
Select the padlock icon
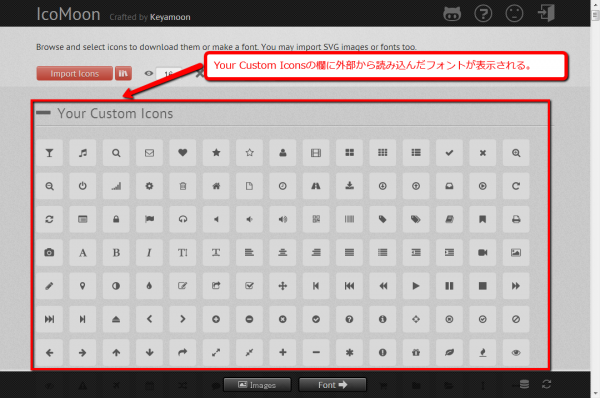point(116,219)
